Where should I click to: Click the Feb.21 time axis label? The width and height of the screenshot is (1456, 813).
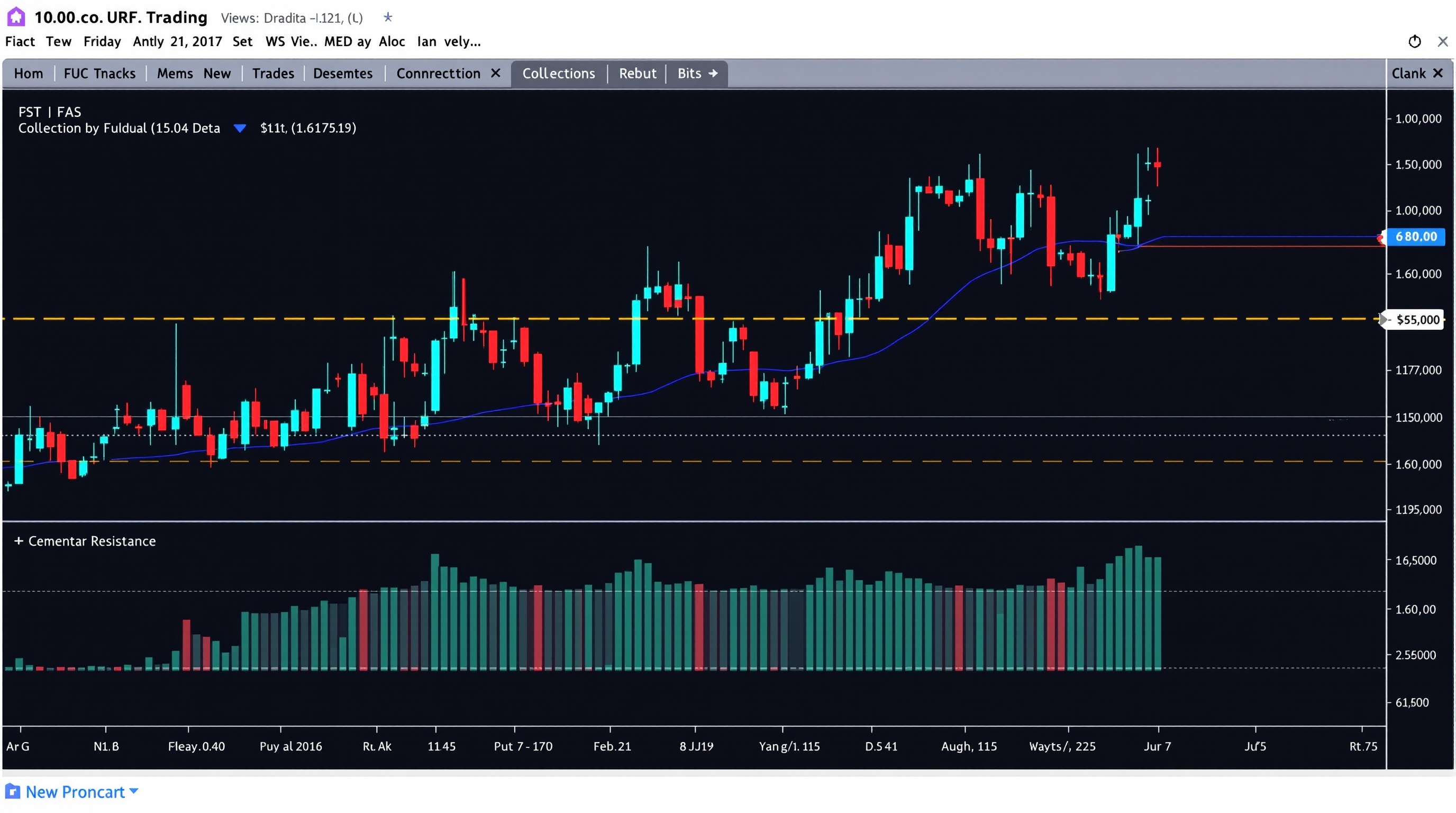[612, 746]
